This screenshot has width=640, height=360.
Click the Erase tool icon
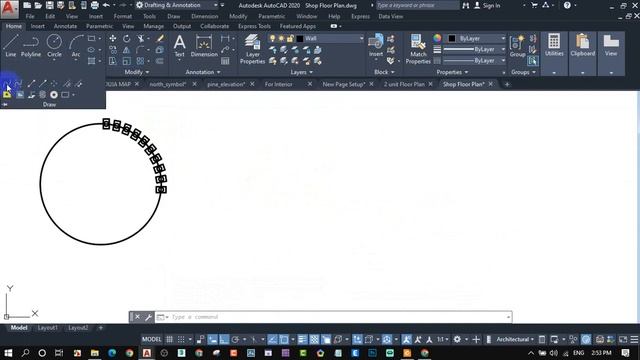[160, 38]
